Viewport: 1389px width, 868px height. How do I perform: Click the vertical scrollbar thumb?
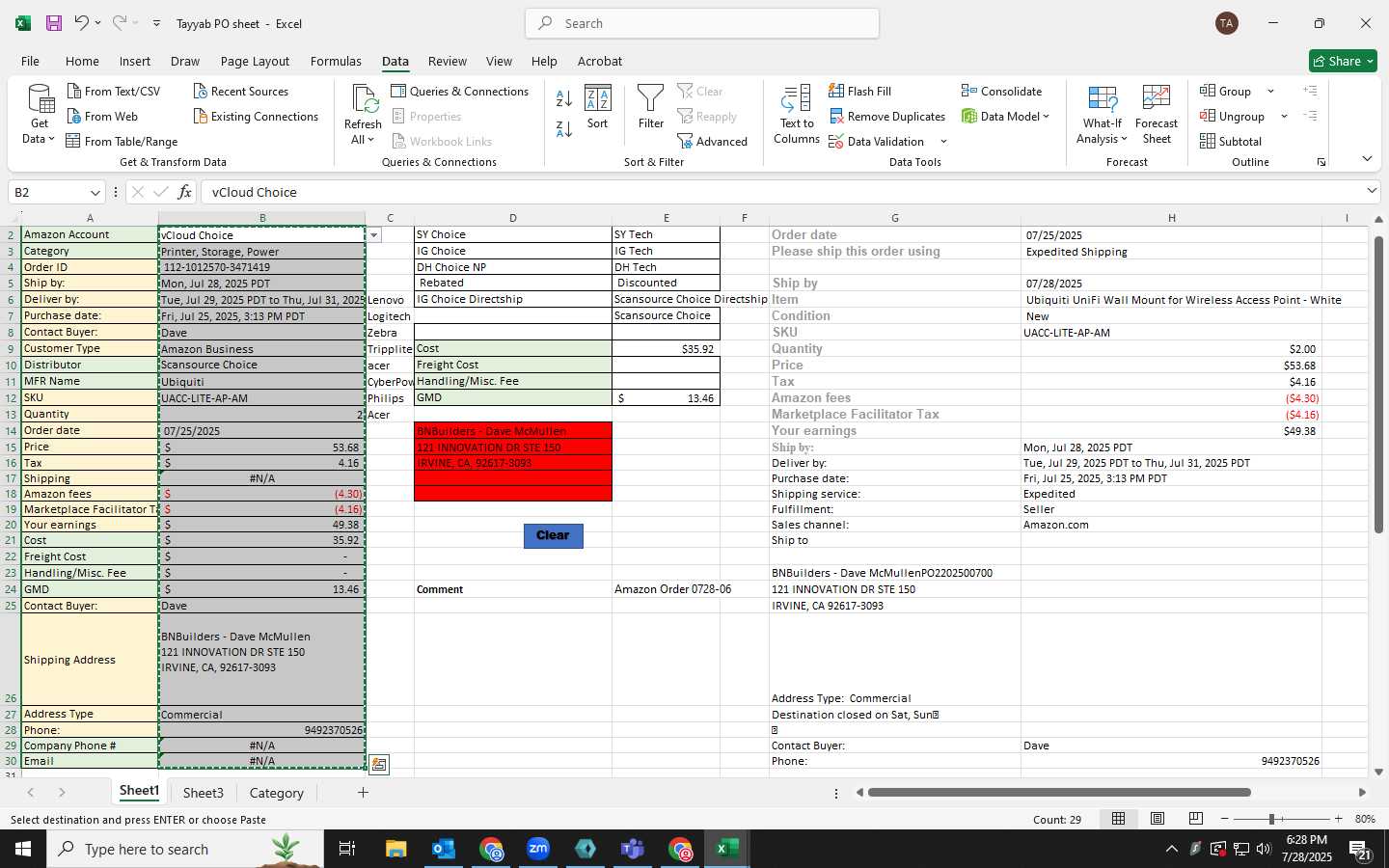click(x=1378, y=384)
